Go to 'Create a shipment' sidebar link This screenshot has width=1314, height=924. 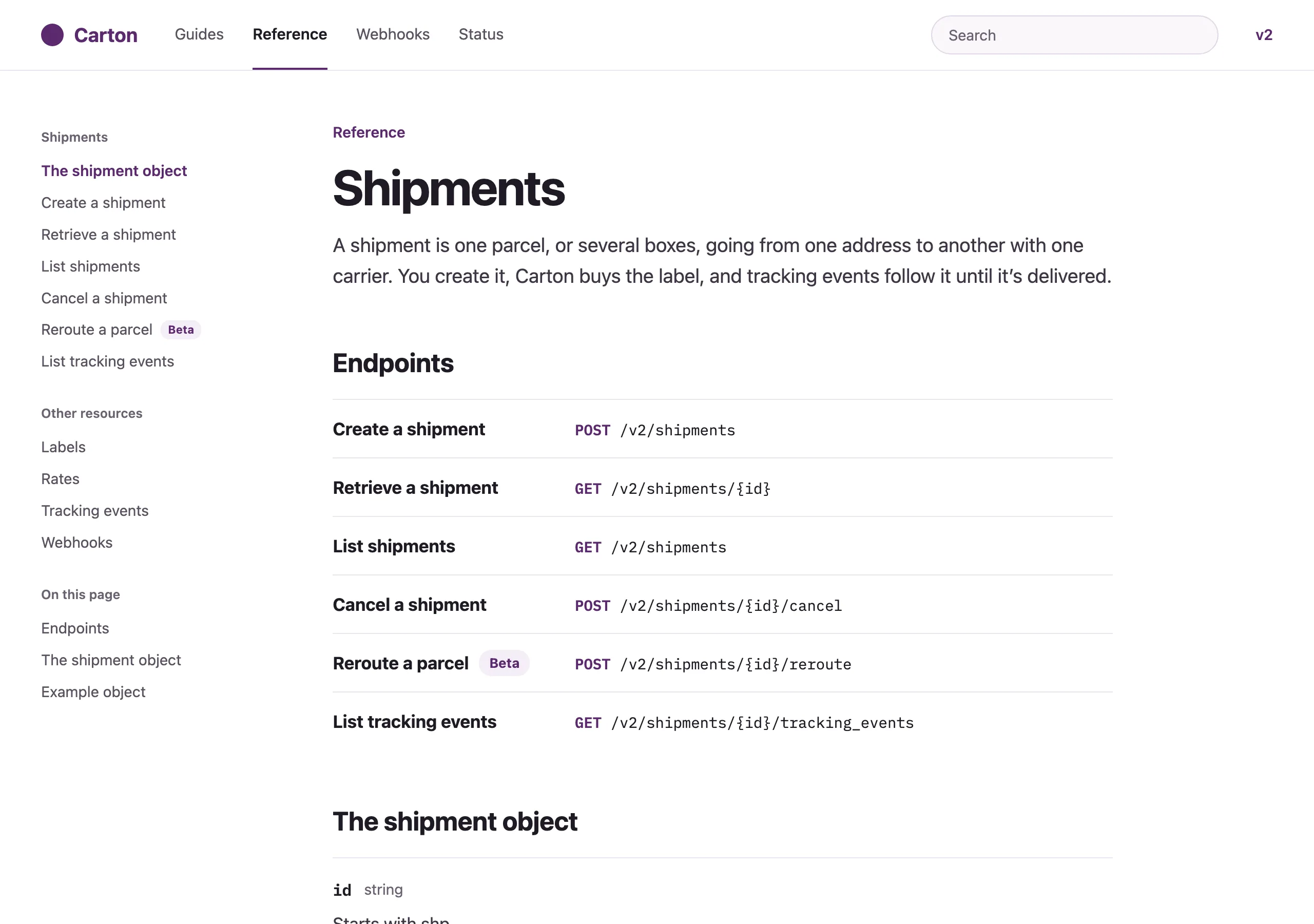pos(103,203)
